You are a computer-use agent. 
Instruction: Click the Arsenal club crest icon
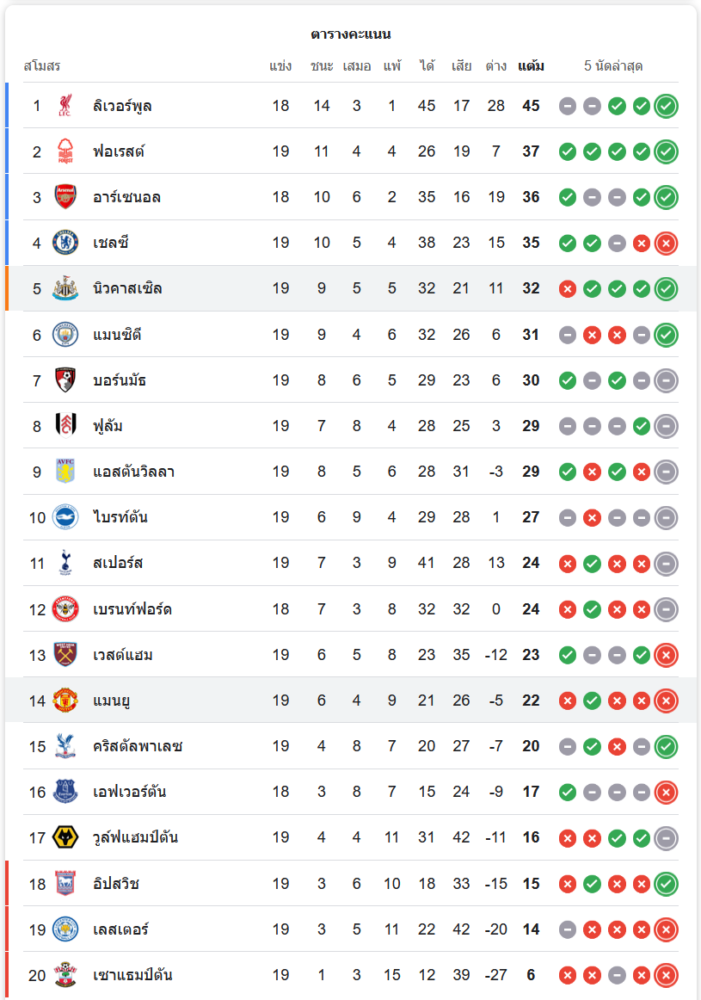click(66, 197)
